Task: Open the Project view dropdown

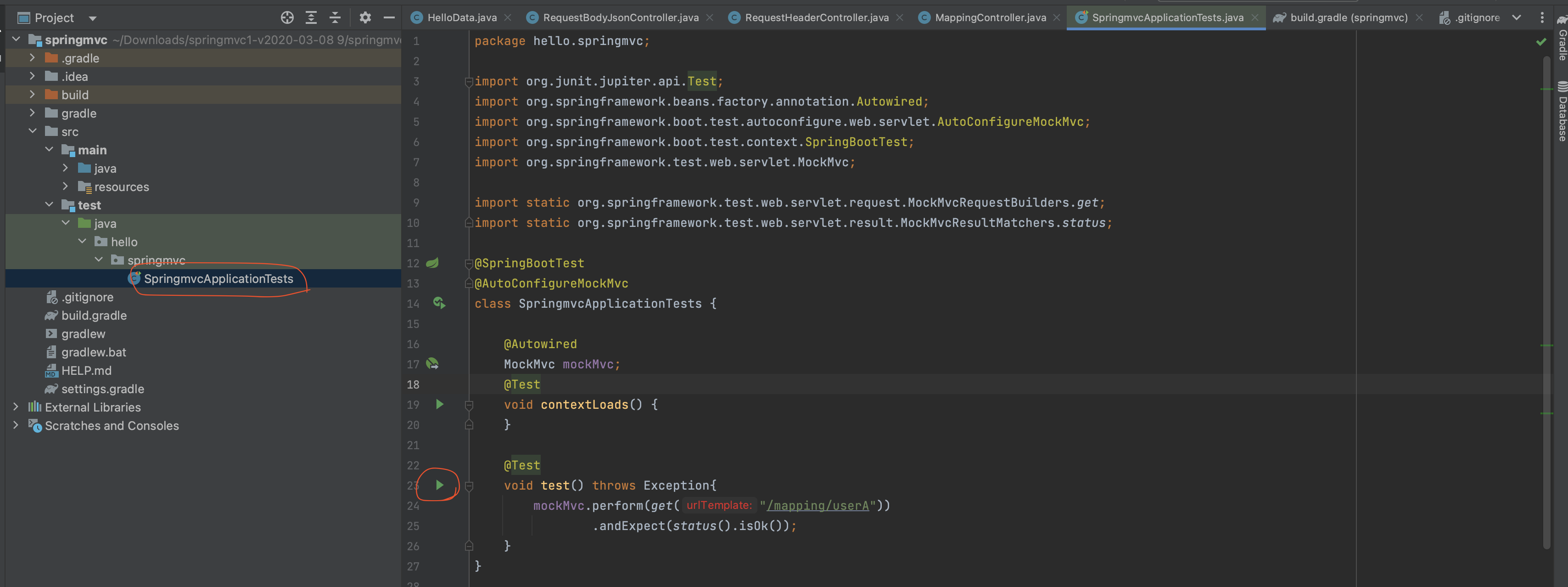Action: (93, 18)
